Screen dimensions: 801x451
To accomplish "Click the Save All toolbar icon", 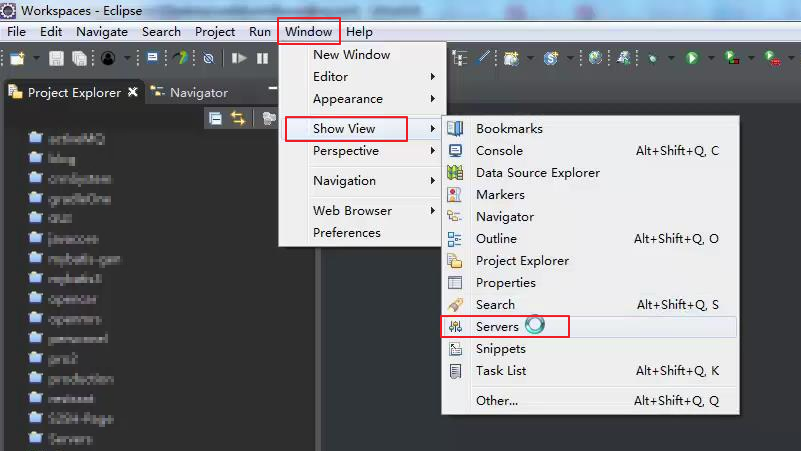I will coord(79,58).
